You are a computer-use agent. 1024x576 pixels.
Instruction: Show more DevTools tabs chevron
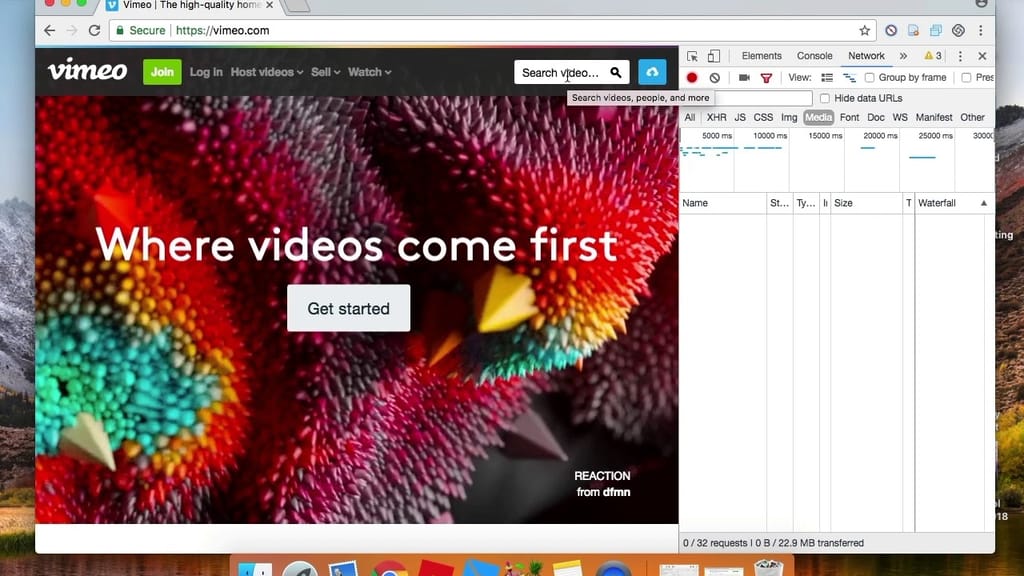click(x=903, y=56)
